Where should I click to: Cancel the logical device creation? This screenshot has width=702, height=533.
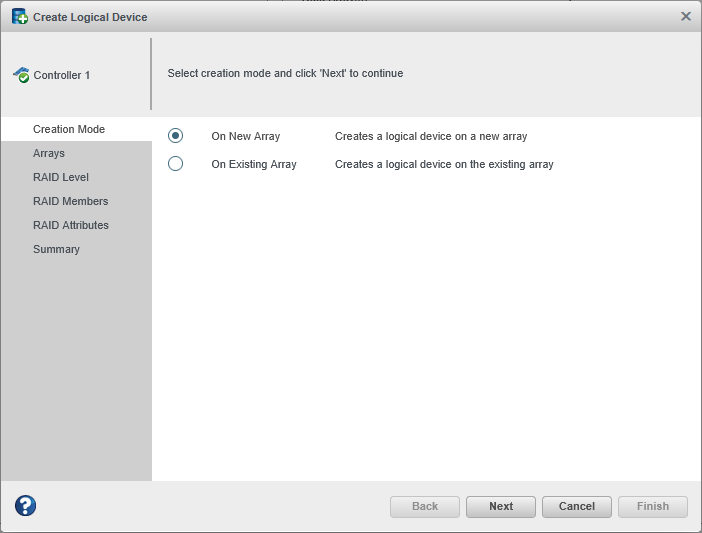coord(577,506)
